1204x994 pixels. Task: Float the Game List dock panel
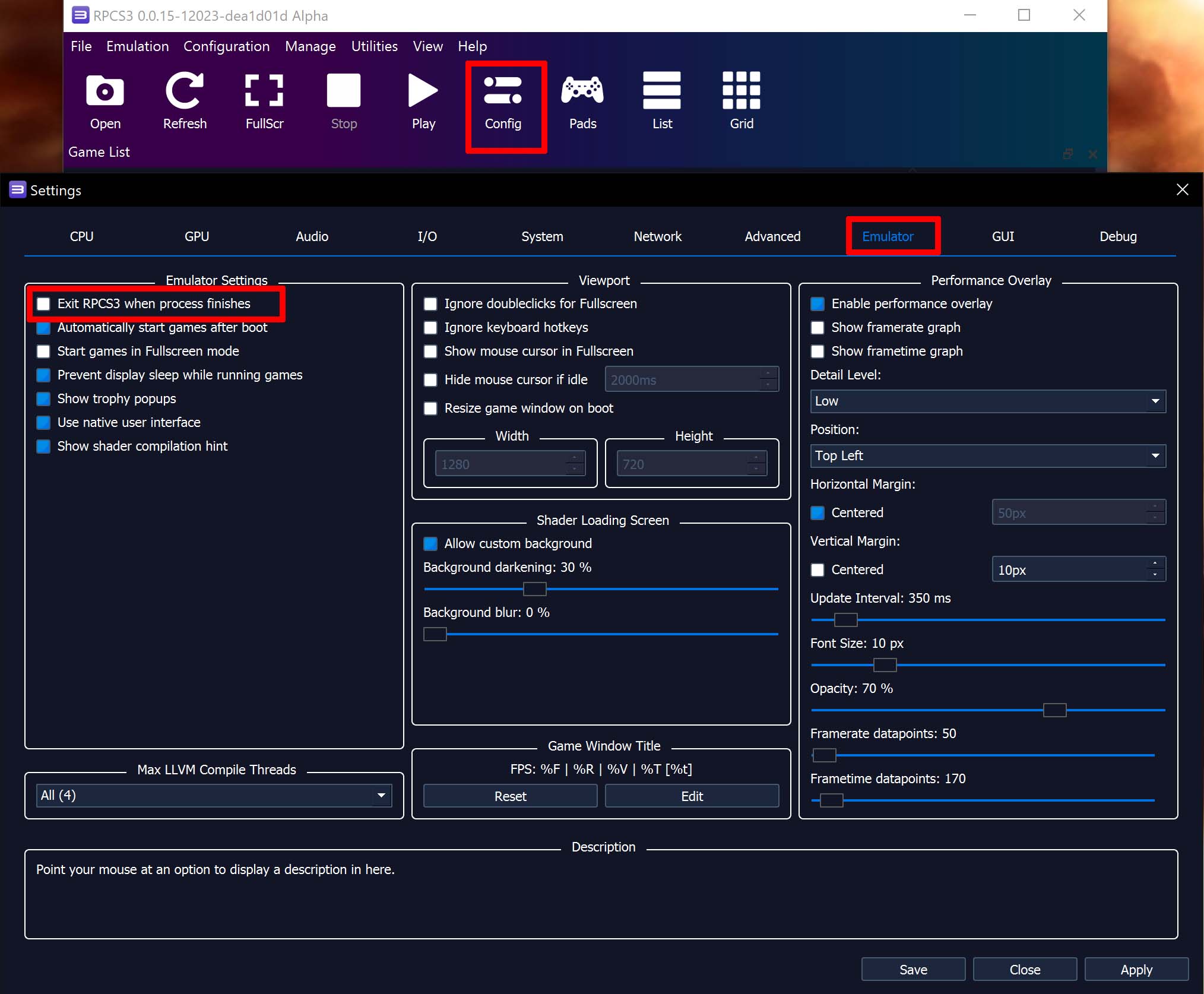1067,154
